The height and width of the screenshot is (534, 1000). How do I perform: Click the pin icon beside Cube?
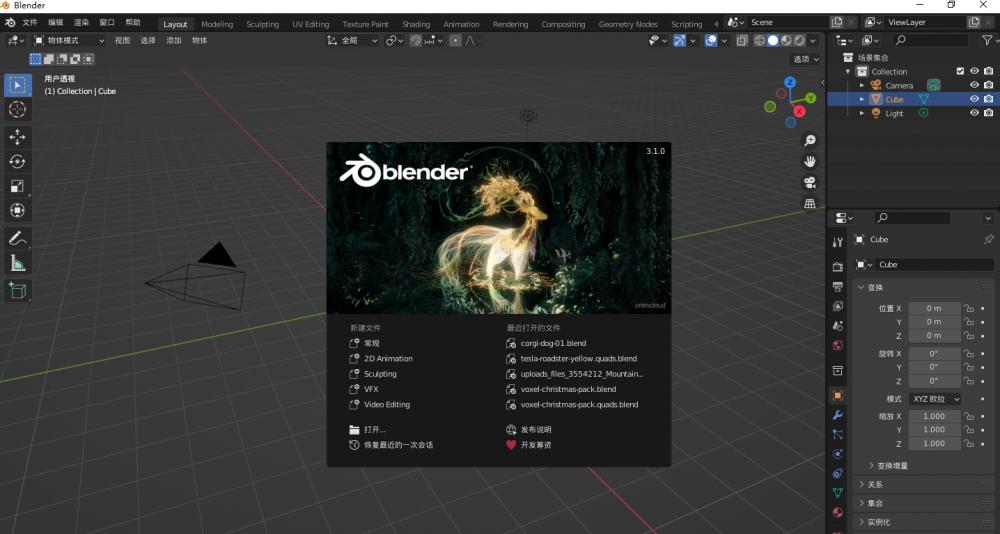point(988,239)
